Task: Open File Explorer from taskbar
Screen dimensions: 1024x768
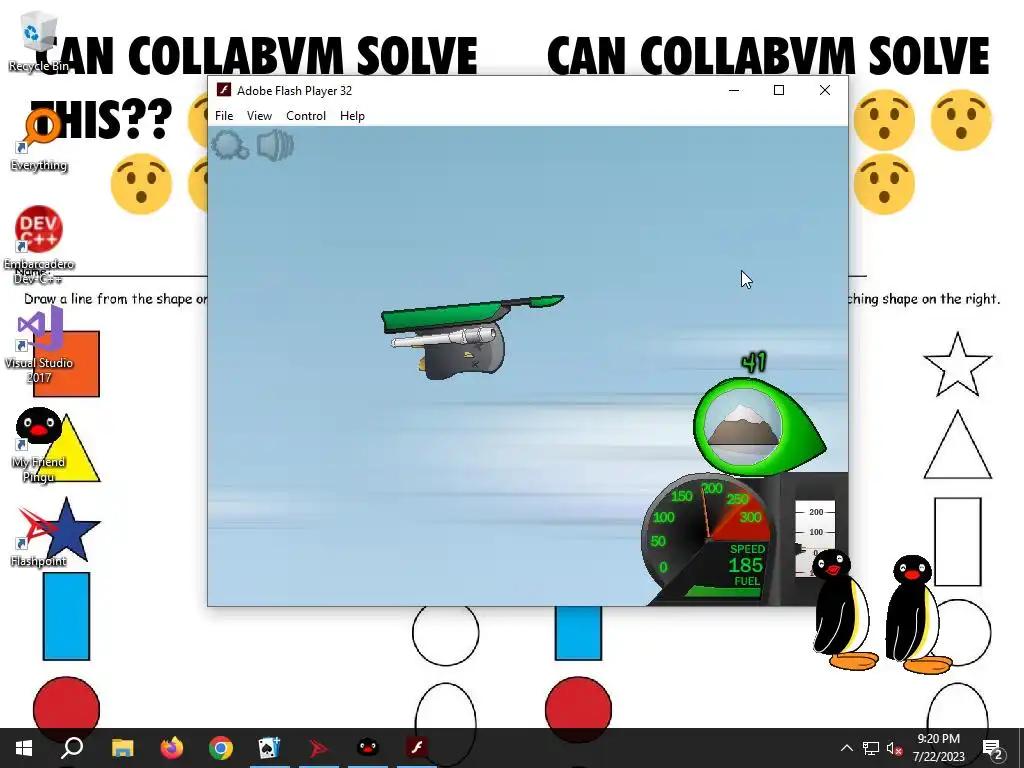Action: pyautogui.click(x=122, y=748)
